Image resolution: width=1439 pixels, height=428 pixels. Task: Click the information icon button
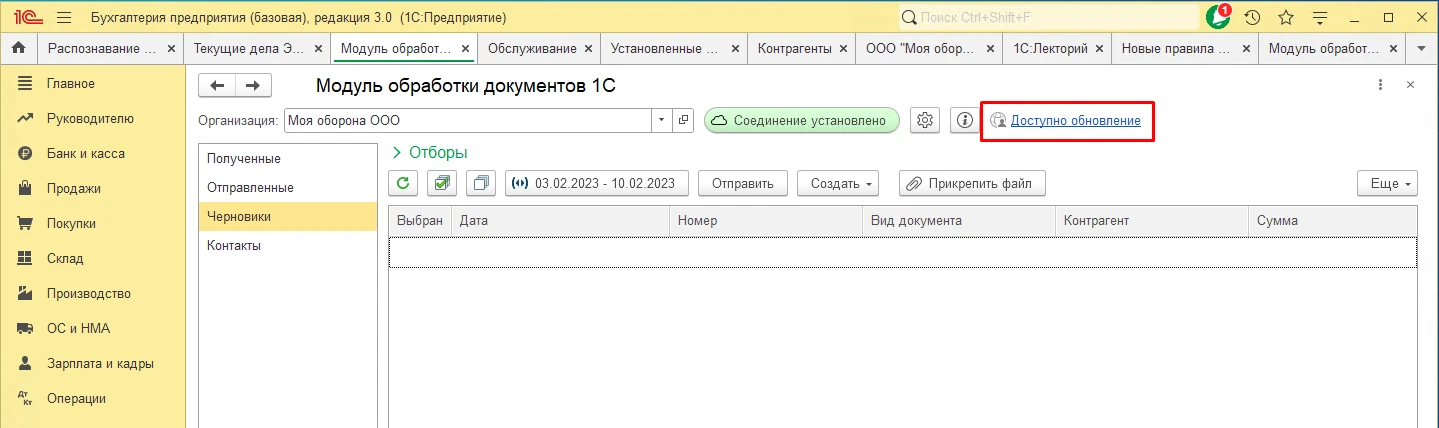pos(964,120)
